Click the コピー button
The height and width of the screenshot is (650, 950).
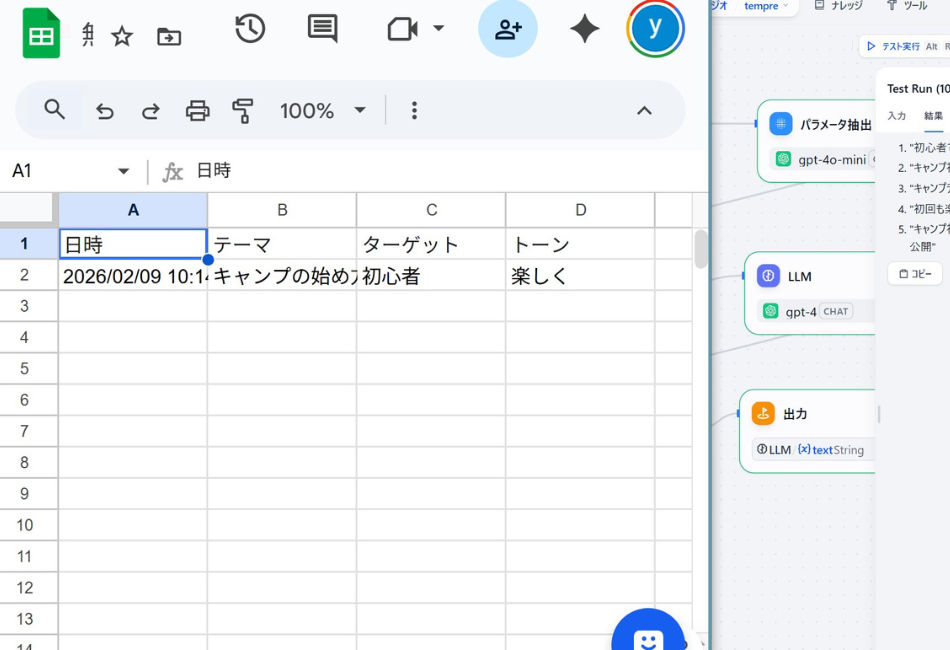(x=914, y=273)
